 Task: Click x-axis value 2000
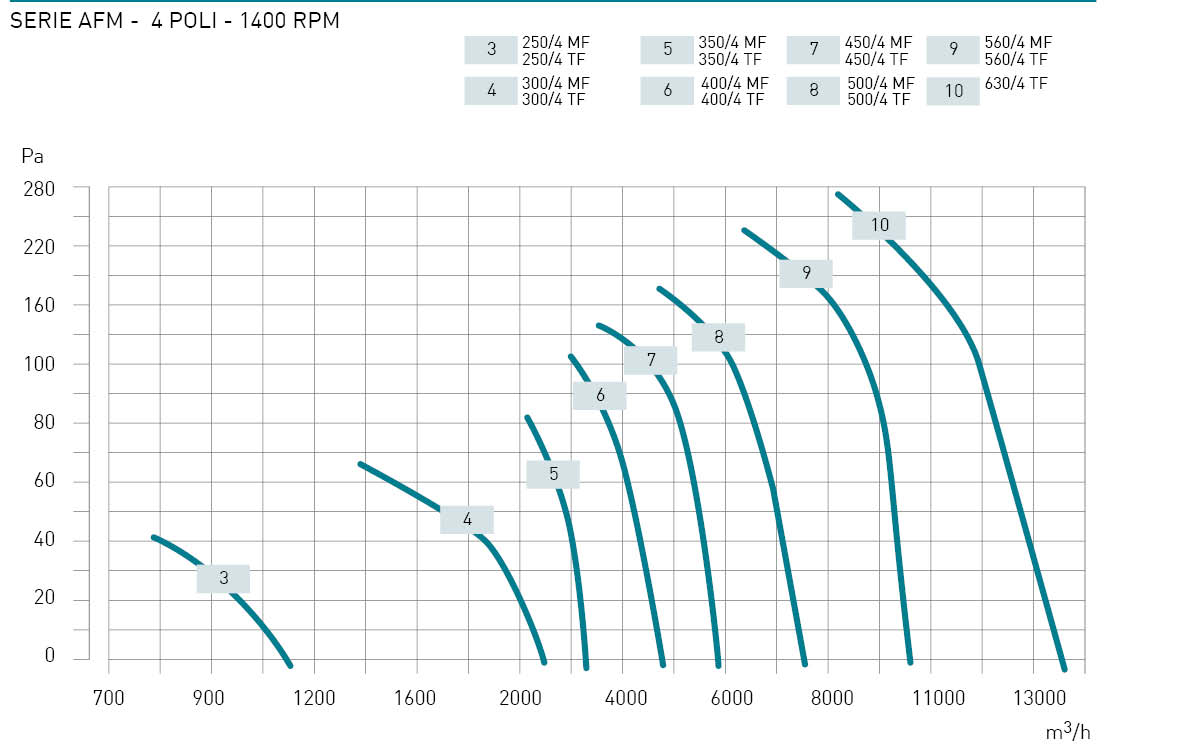[520, 698]
